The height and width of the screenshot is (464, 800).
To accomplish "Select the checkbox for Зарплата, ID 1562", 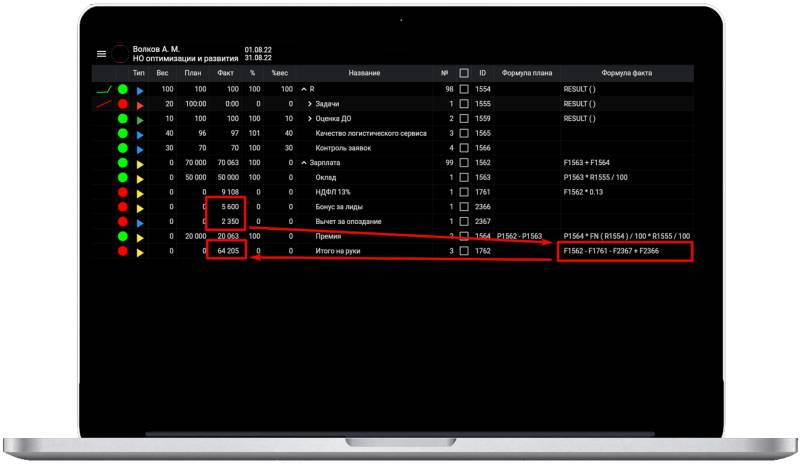I will tap(464, 163).
